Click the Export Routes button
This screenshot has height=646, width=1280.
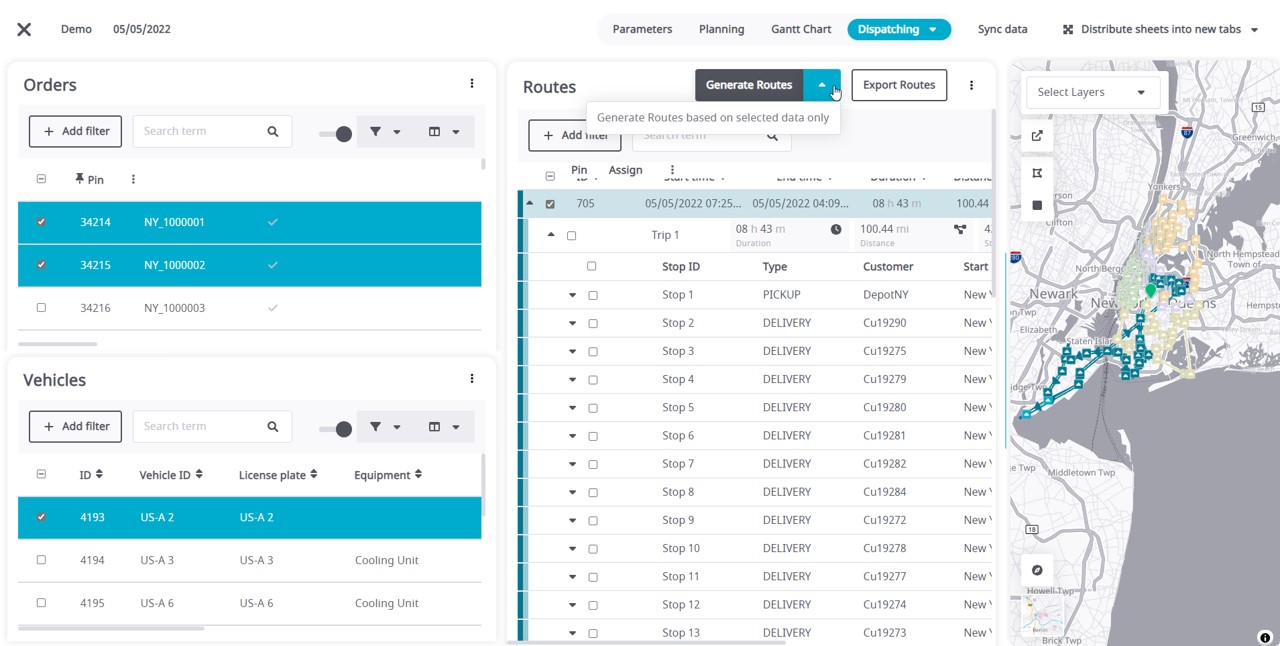pos(898,85)
